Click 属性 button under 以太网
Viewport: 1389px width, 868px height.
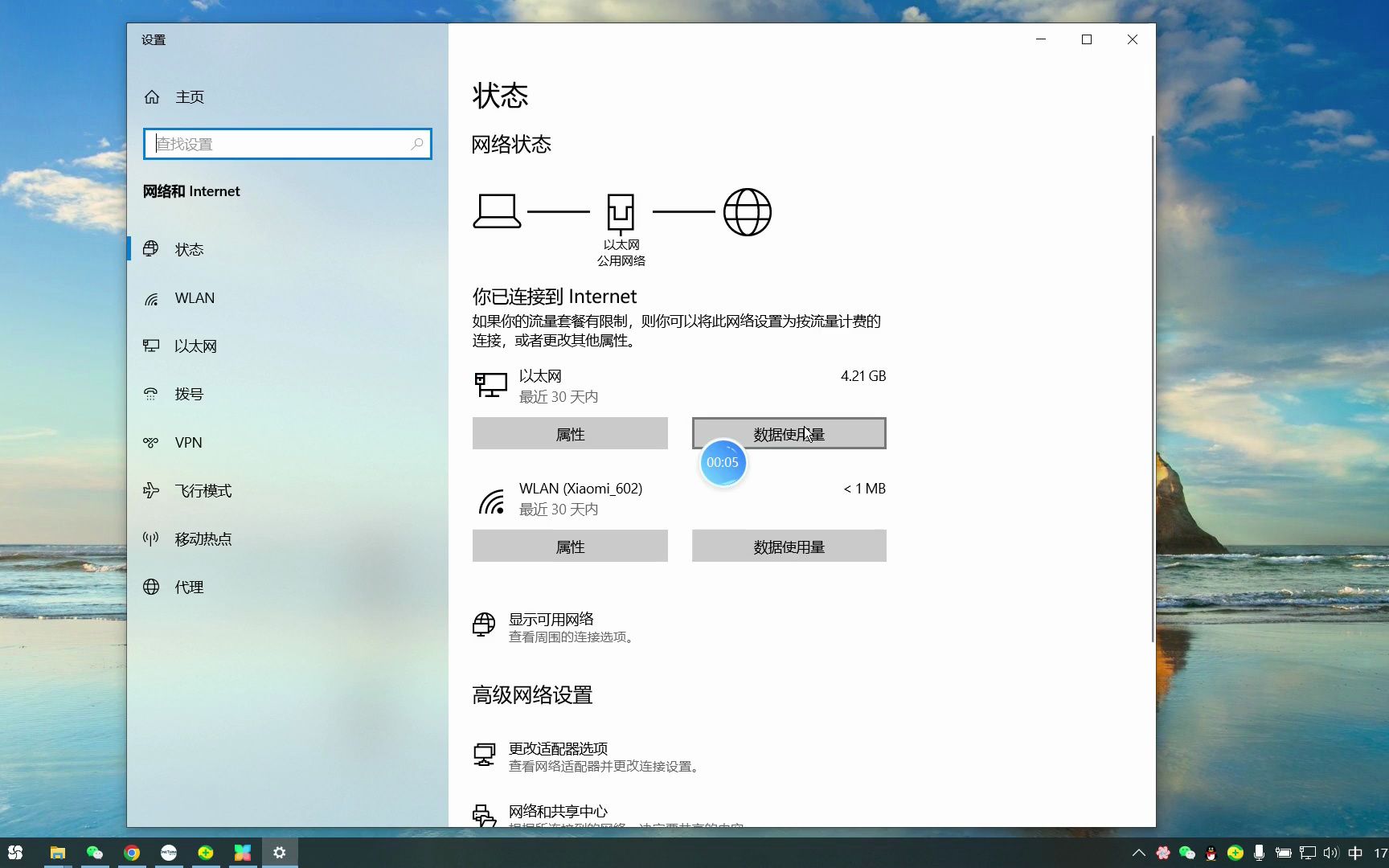tap(569, 433)
